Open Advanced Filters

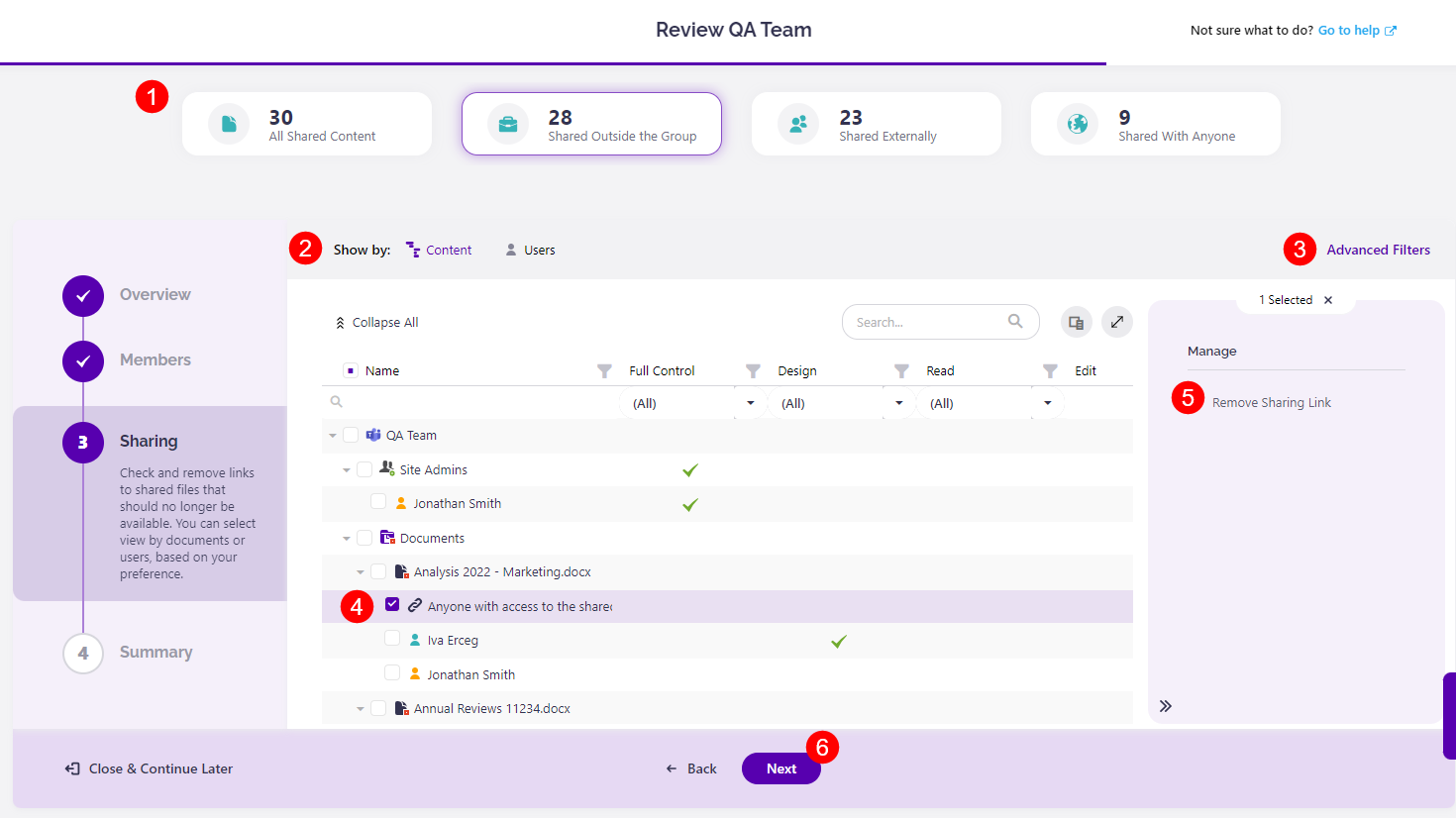pos(1378,250)
